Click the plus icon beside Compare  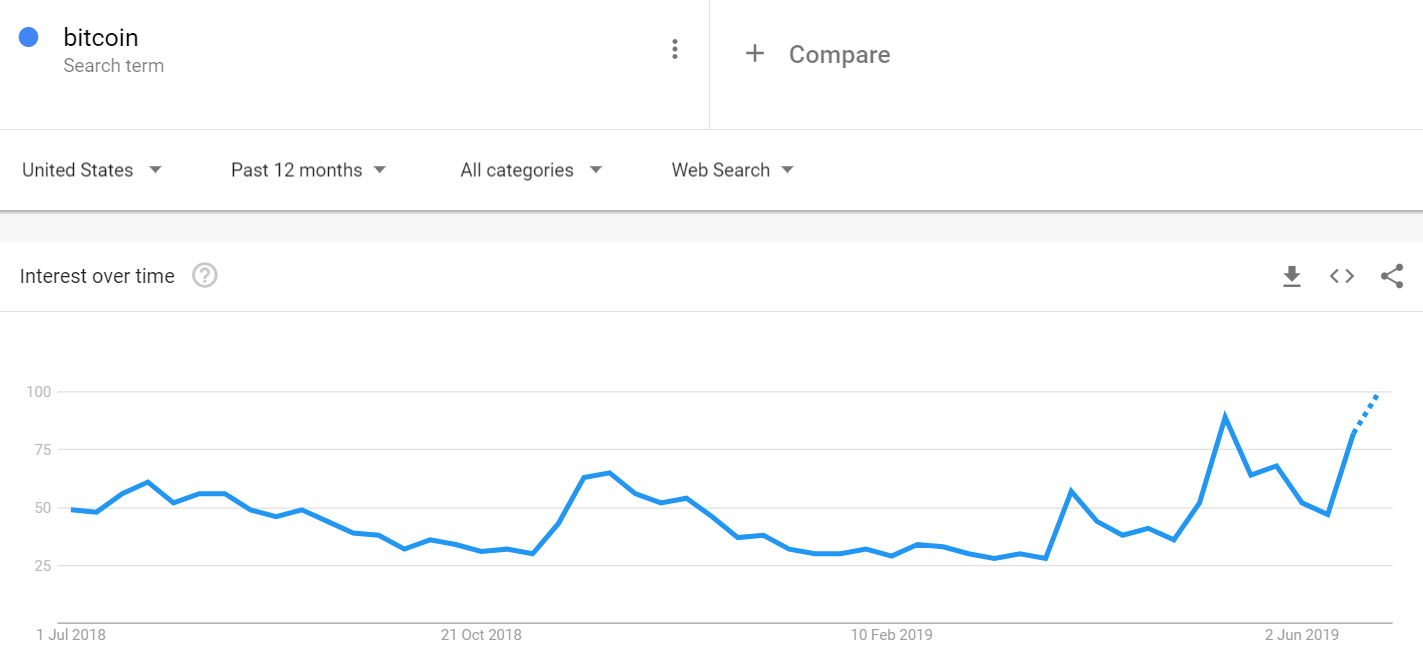pyautogui.click(x=755, y=53)
